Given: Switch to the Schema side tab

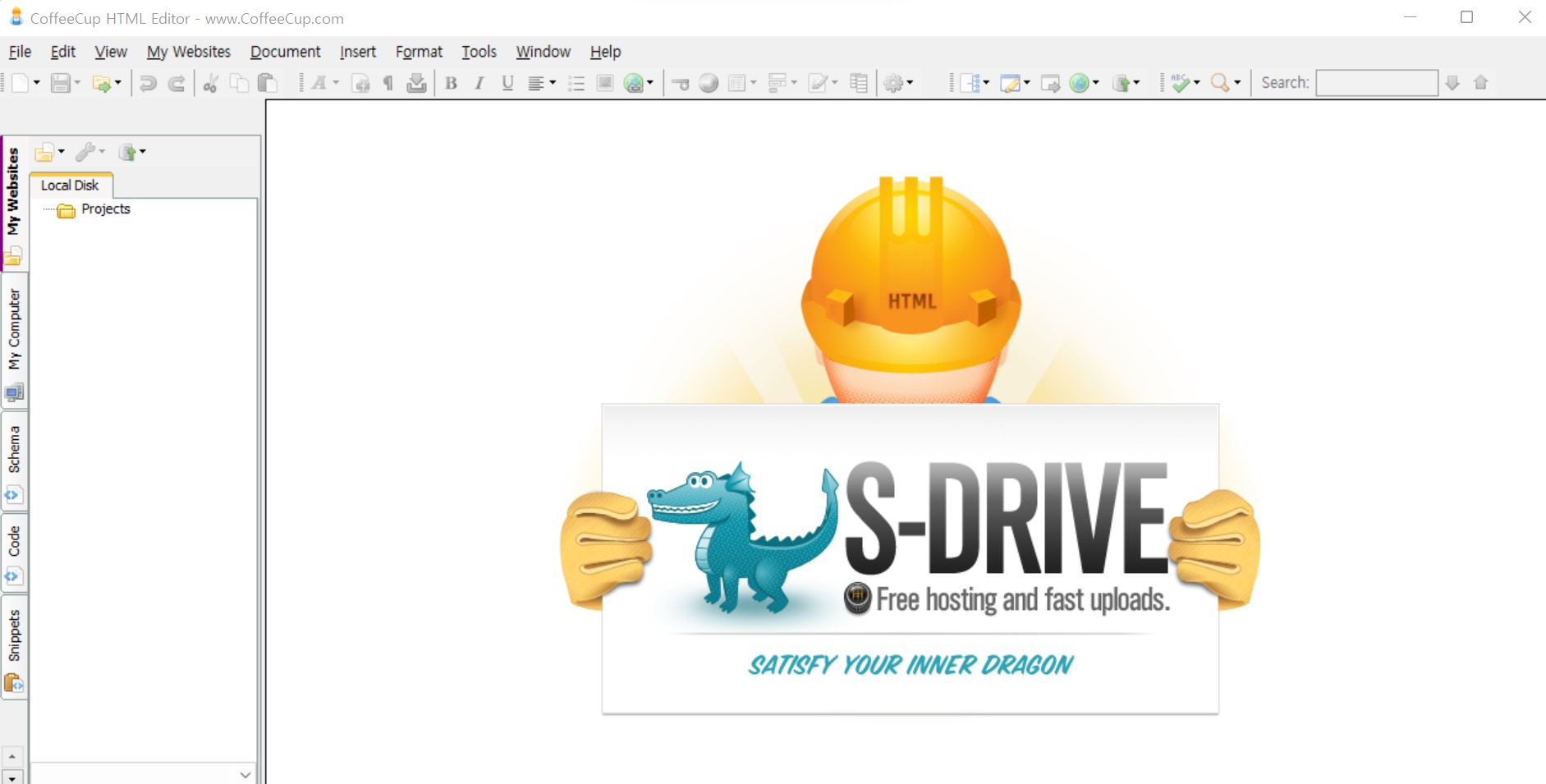Looking at the screenshot, I should point(14,461).
